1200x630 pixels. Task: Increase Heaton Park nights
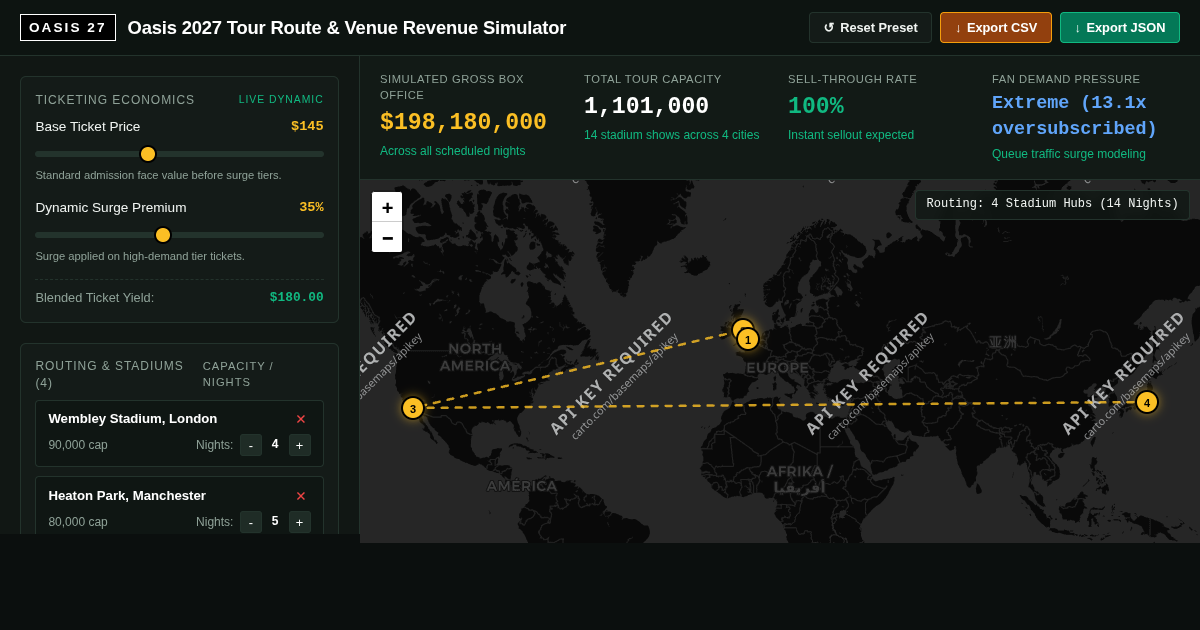click(300, 522)
